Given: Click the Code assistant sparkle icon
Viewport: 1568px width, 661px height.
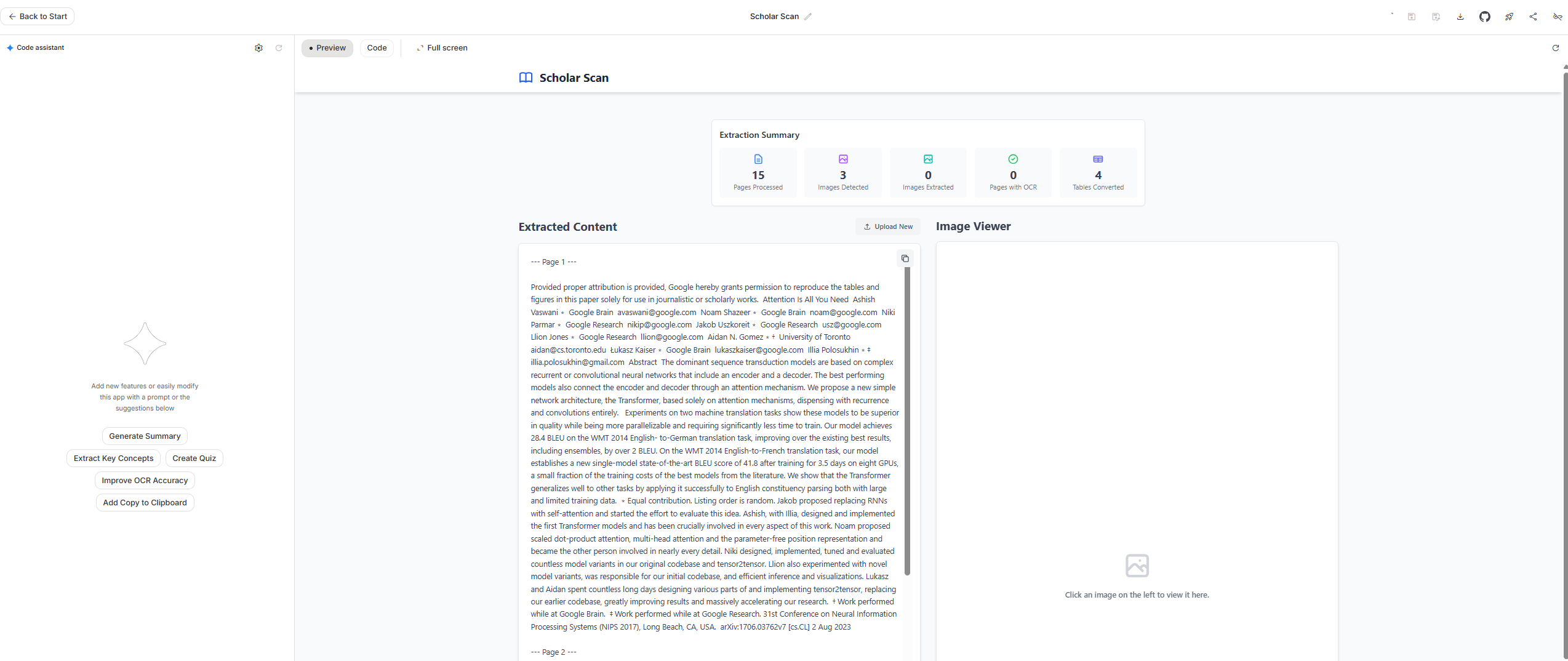Looking at the screenshot, I should [10, 48].
